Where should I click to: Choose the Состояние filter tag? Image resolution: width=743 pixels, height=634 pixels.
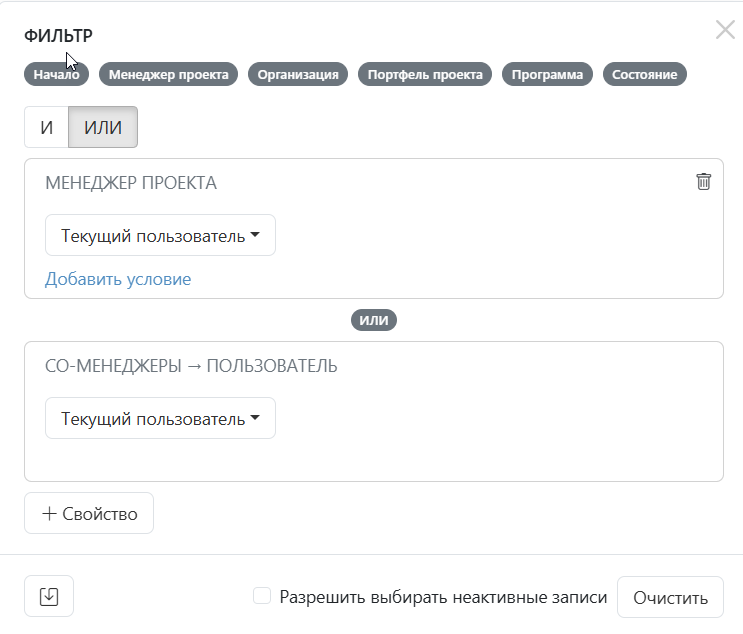645,74
